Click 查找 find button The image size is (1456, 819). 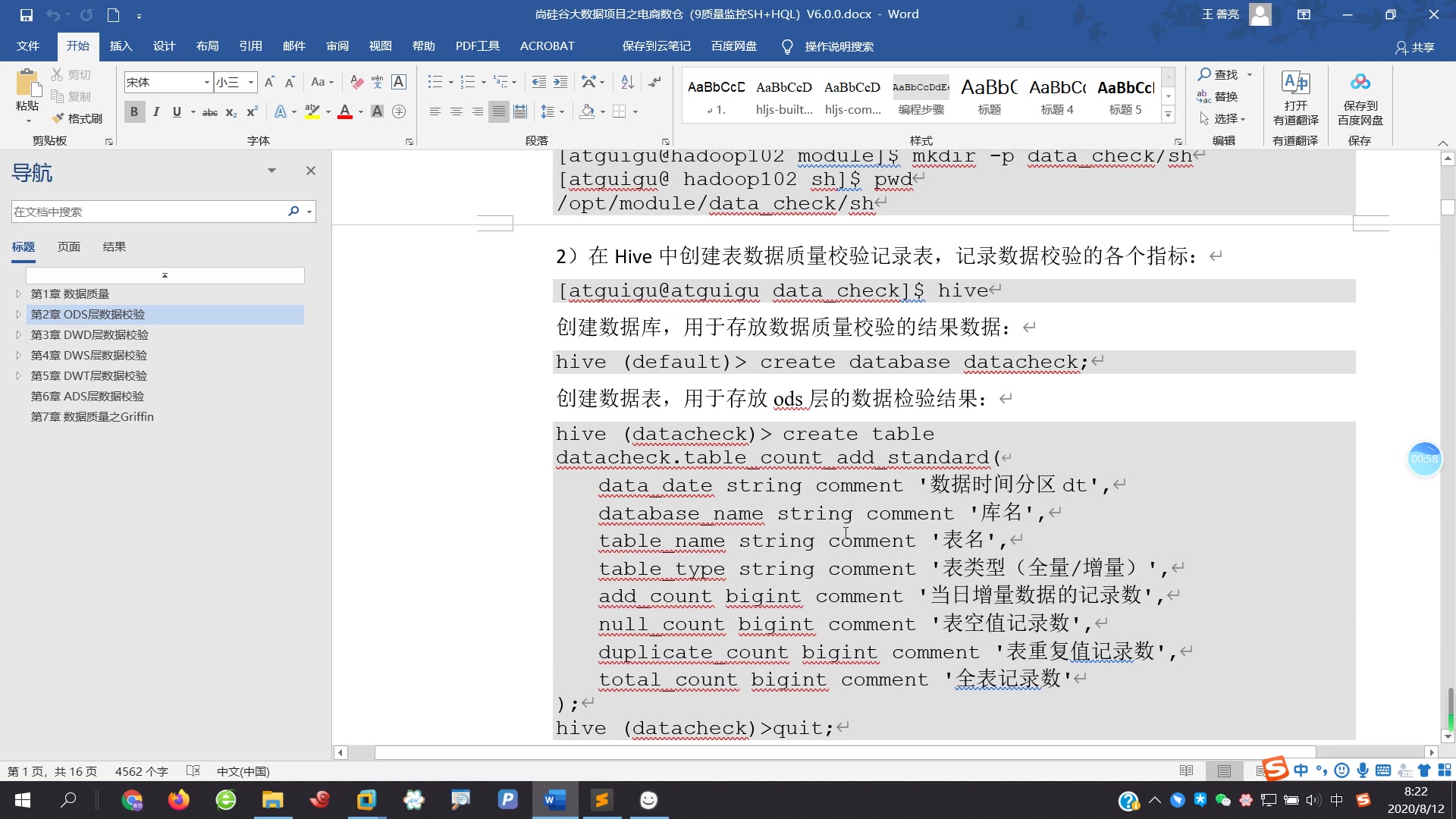1219,74
